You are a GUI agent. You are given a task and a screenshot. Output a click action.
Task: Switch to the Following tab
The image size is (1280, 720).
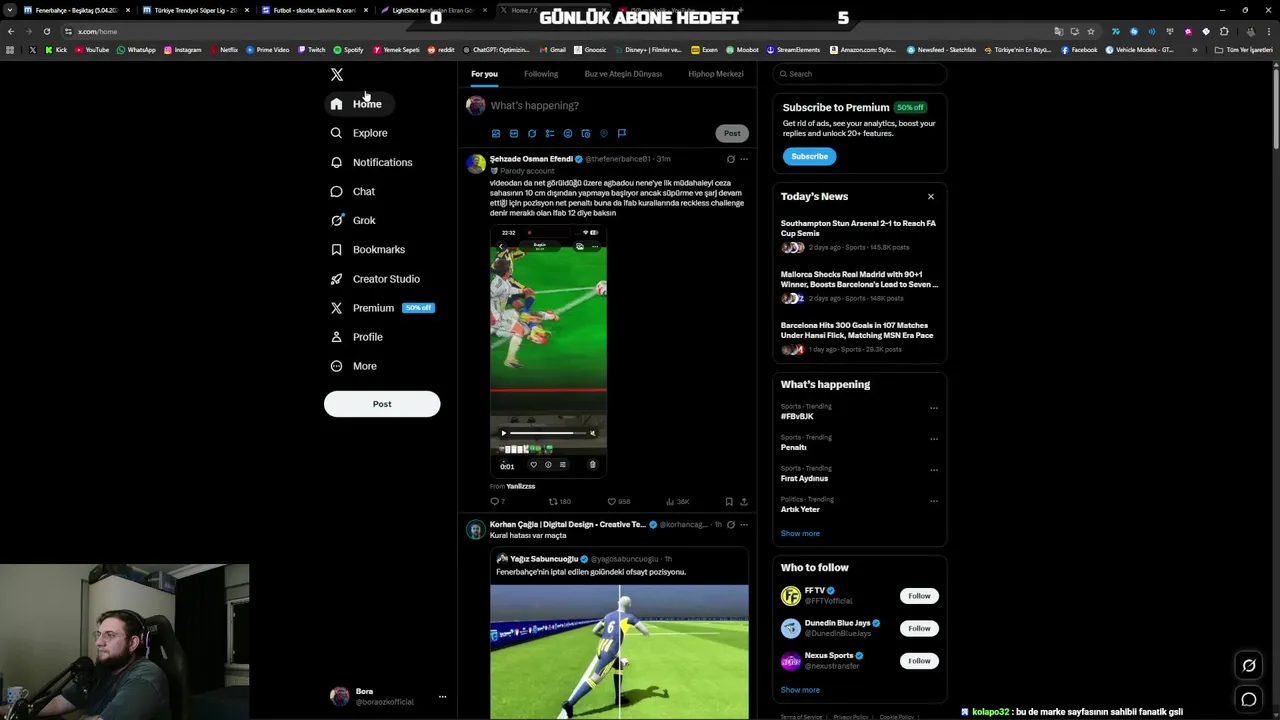pyautogui.click(x=541, y=74)
